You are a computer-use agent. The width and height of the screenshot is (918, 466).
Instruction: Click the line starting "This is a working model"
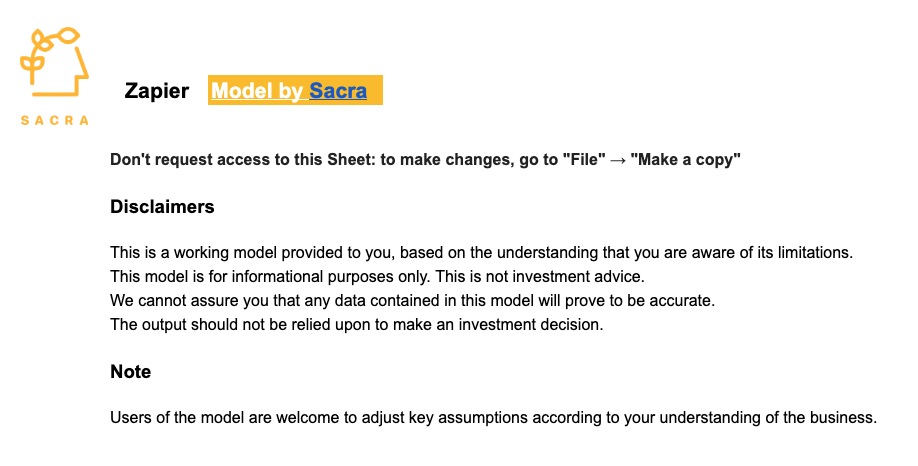(x=481, y=253)
